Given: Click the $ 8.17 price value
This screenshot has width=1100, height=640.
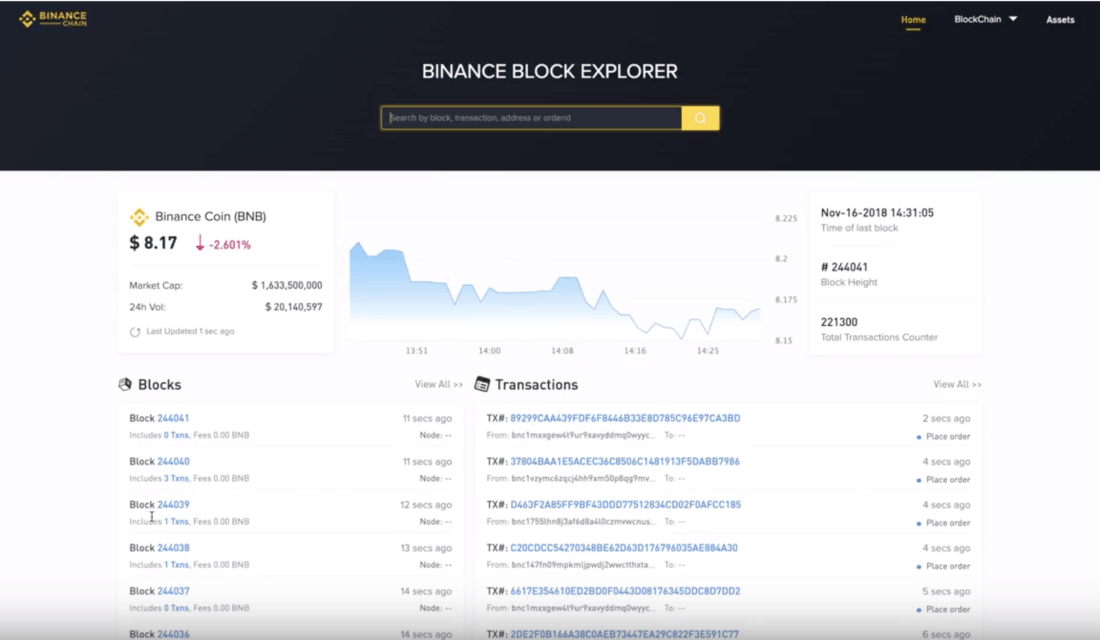Looking at the screenshot, I should (153, 244).
